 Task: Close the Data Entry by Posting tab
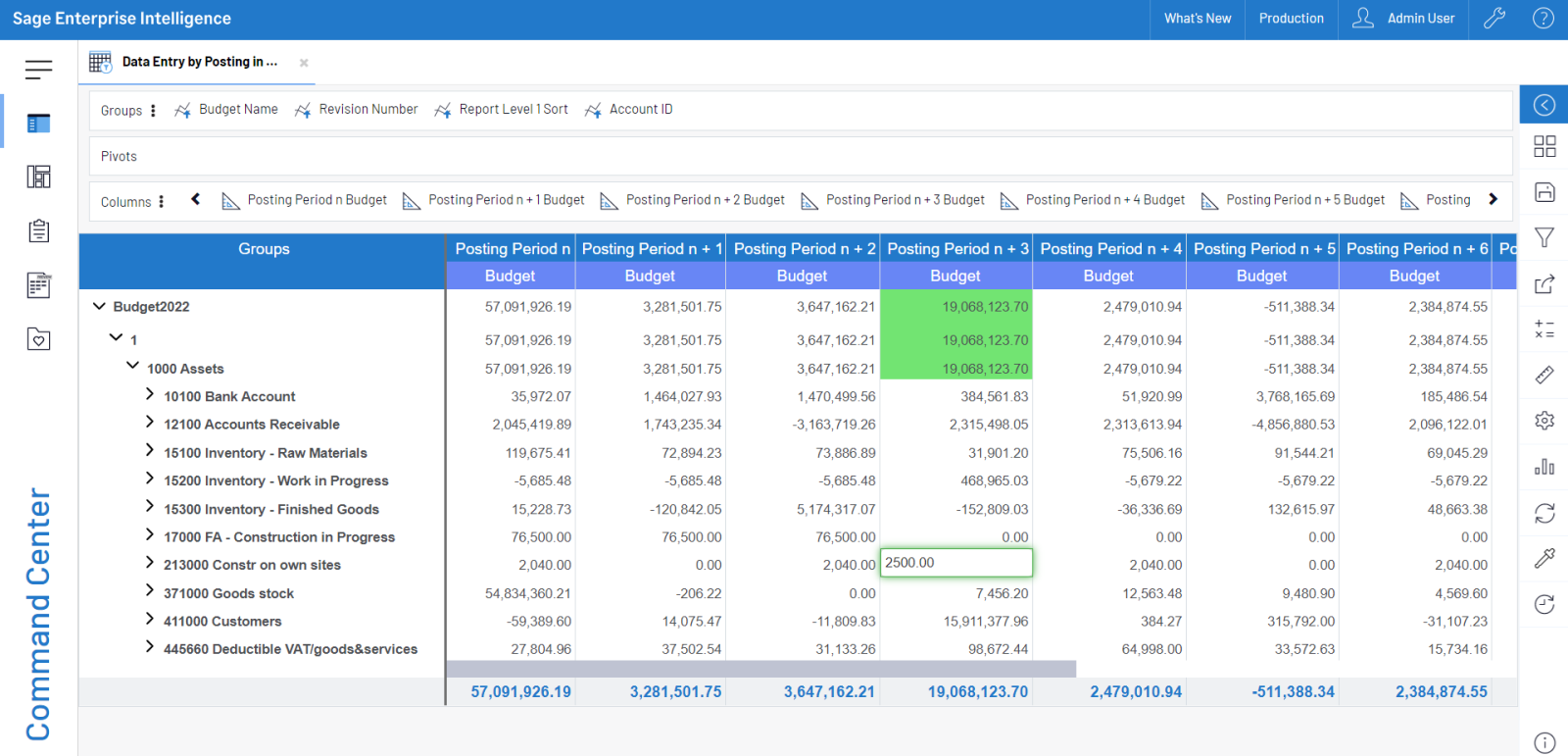point(304,63)
